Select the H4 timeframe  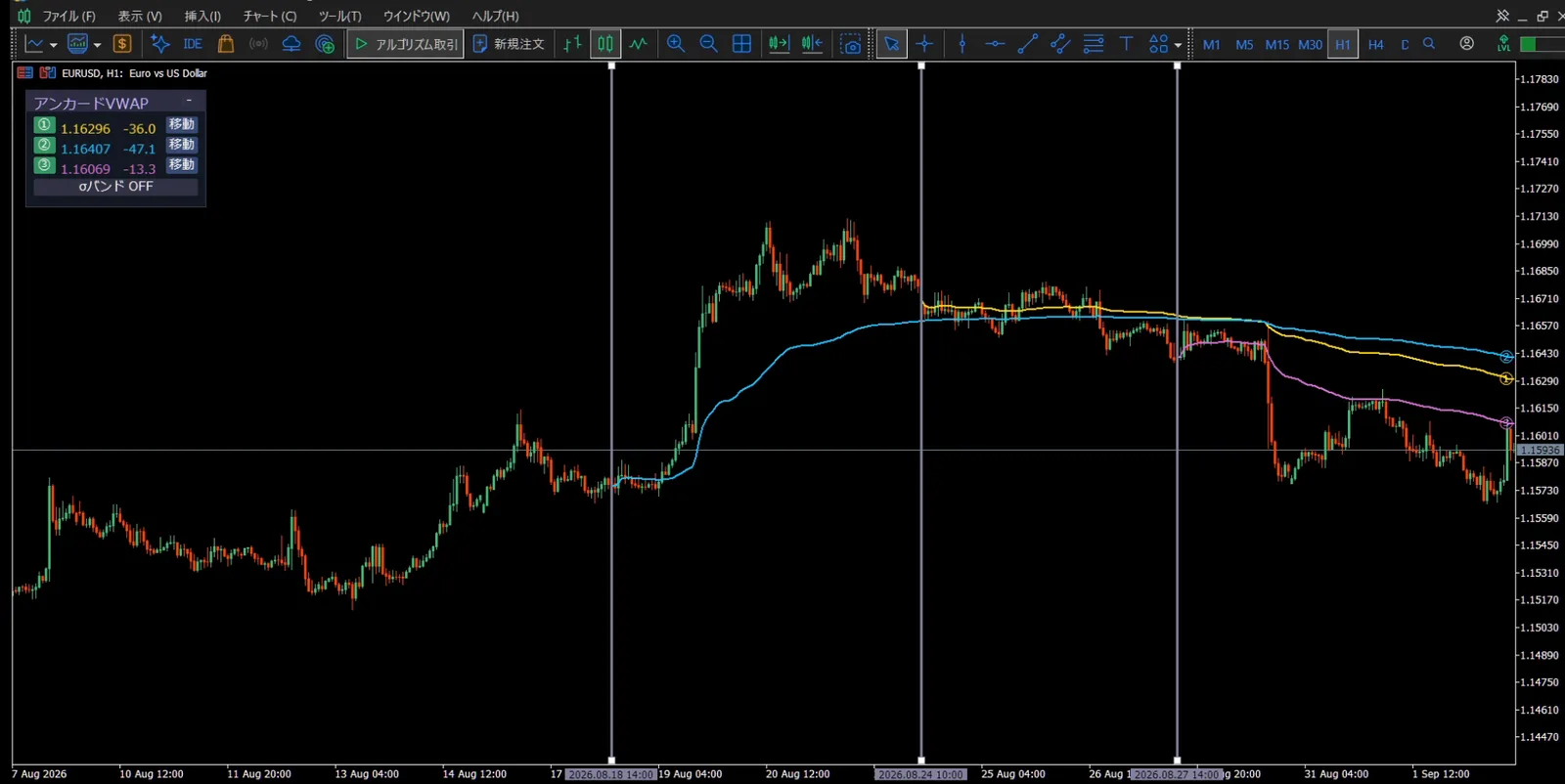pyautogui.click(x=1375, y=45)
